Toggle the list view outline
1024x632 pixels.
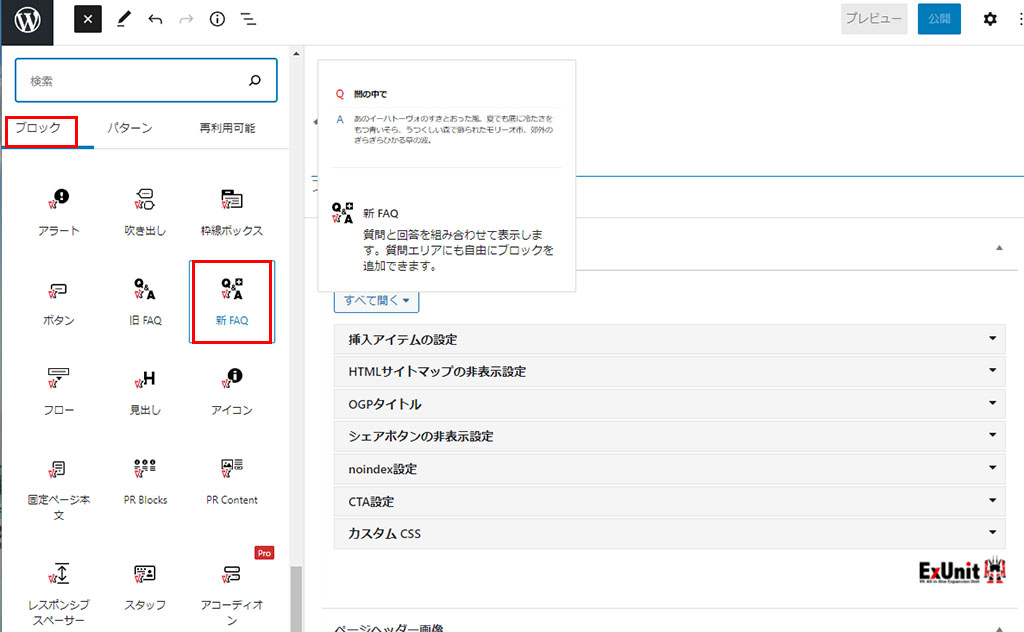[x=248, y=19]
